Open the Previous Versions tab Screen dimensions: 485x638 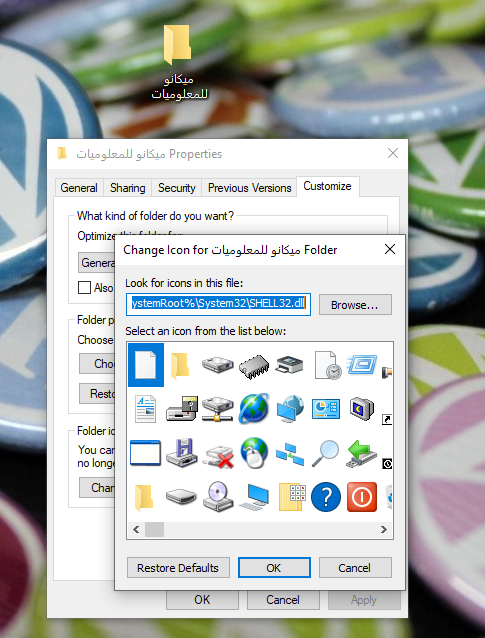click(x=249, y=188)
